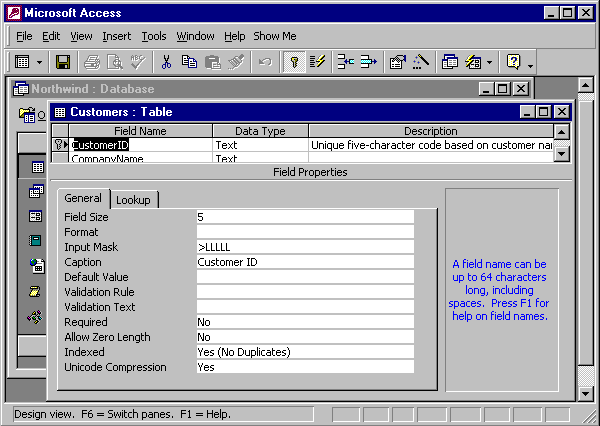Image resolution: width=600 pixels, height=426 pixels.
Task: Click the Office Assistant help icon
Action: (513, 62)
